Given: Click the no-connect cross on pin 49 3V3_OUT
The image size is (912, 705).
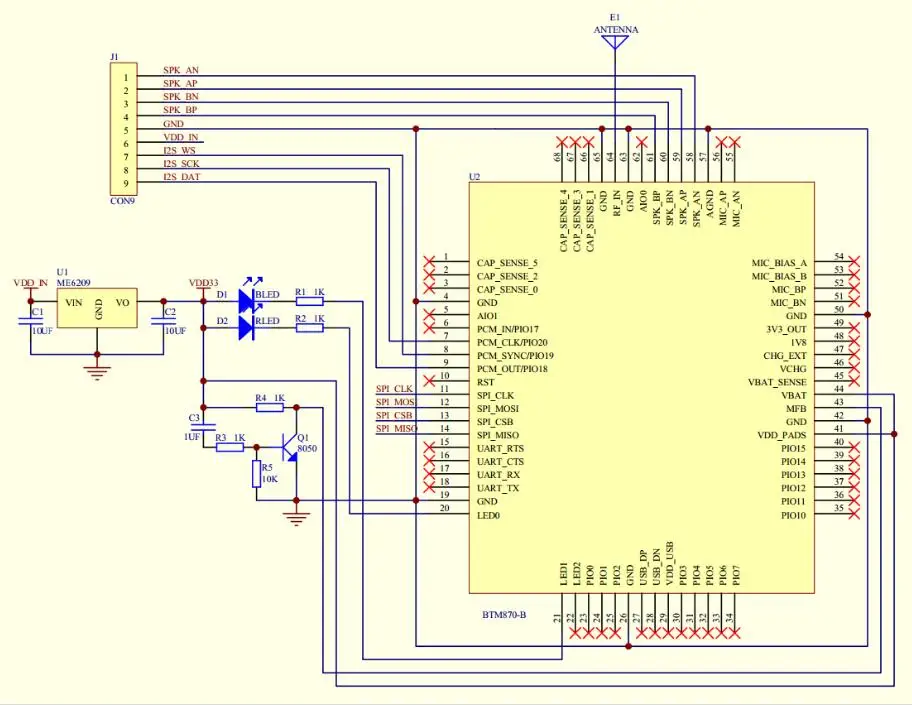Looking at the screenshot, I should [854, 329].
